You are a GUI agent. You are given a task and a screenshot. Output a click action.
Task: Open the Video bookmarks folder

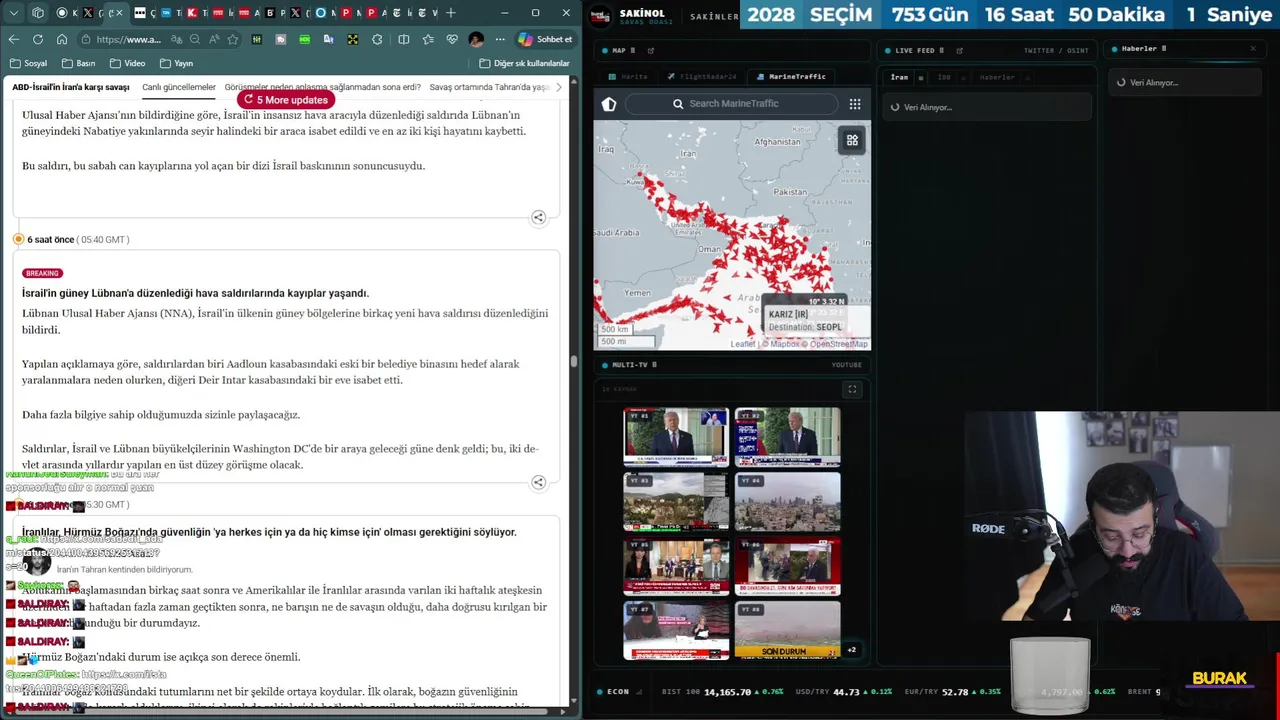pos(127,63)
